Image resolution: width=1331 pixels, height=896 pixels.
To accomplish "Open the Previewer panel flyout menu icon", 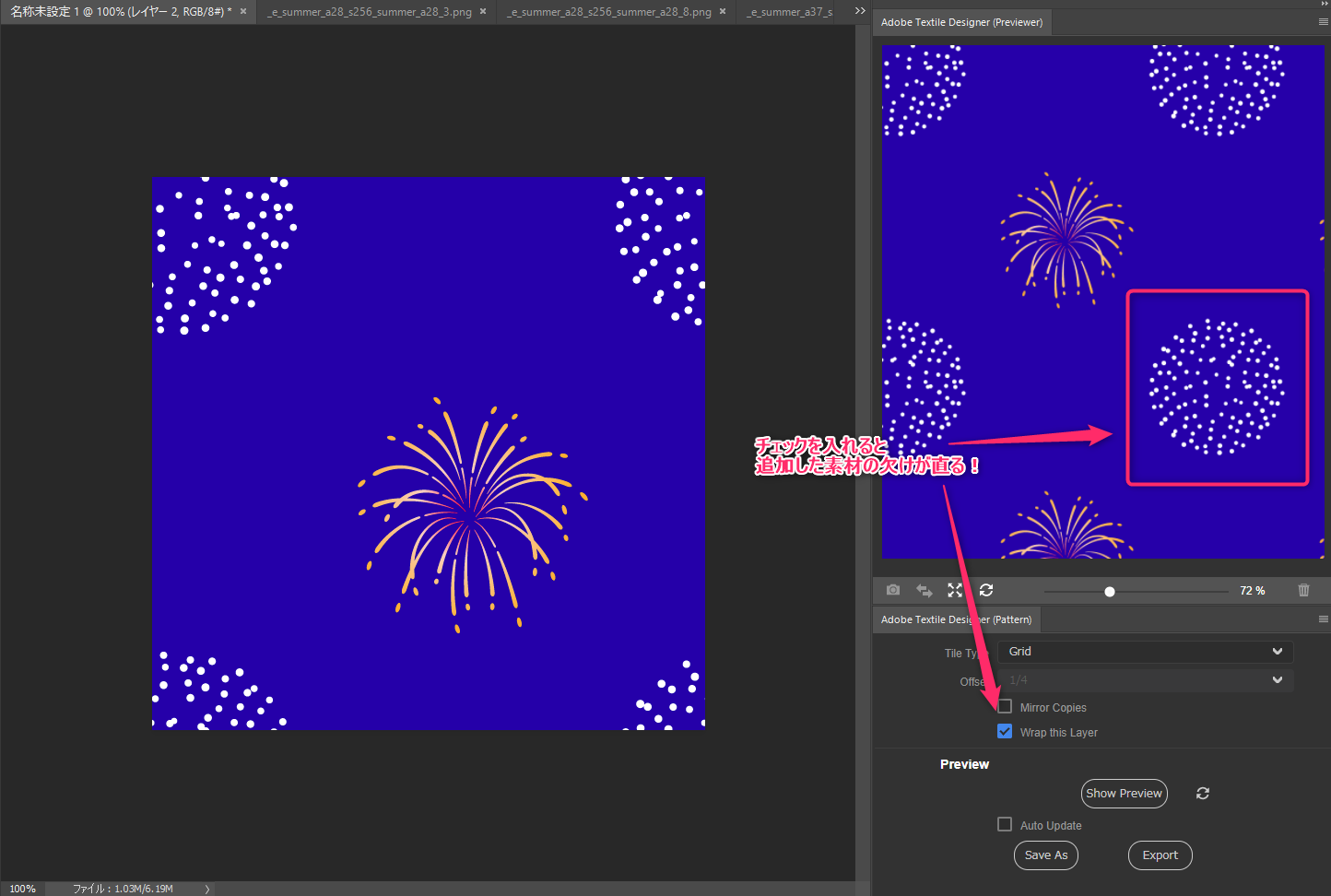I will tap(1324, 22).
